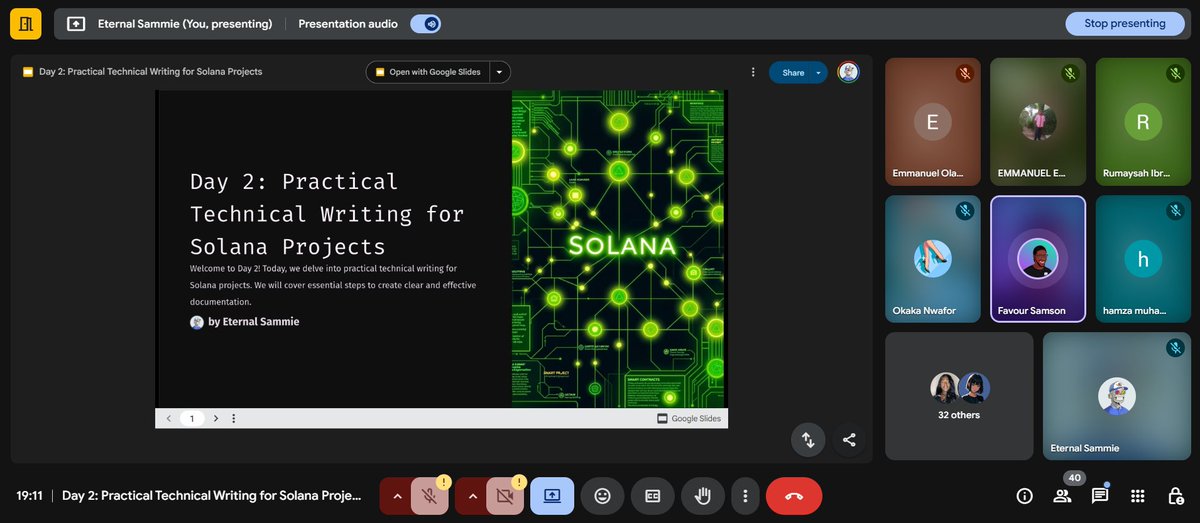This screenshot has width=1200, height=523.
Task: Open the emoji reactions button
Action: click(x=602, y=496)
